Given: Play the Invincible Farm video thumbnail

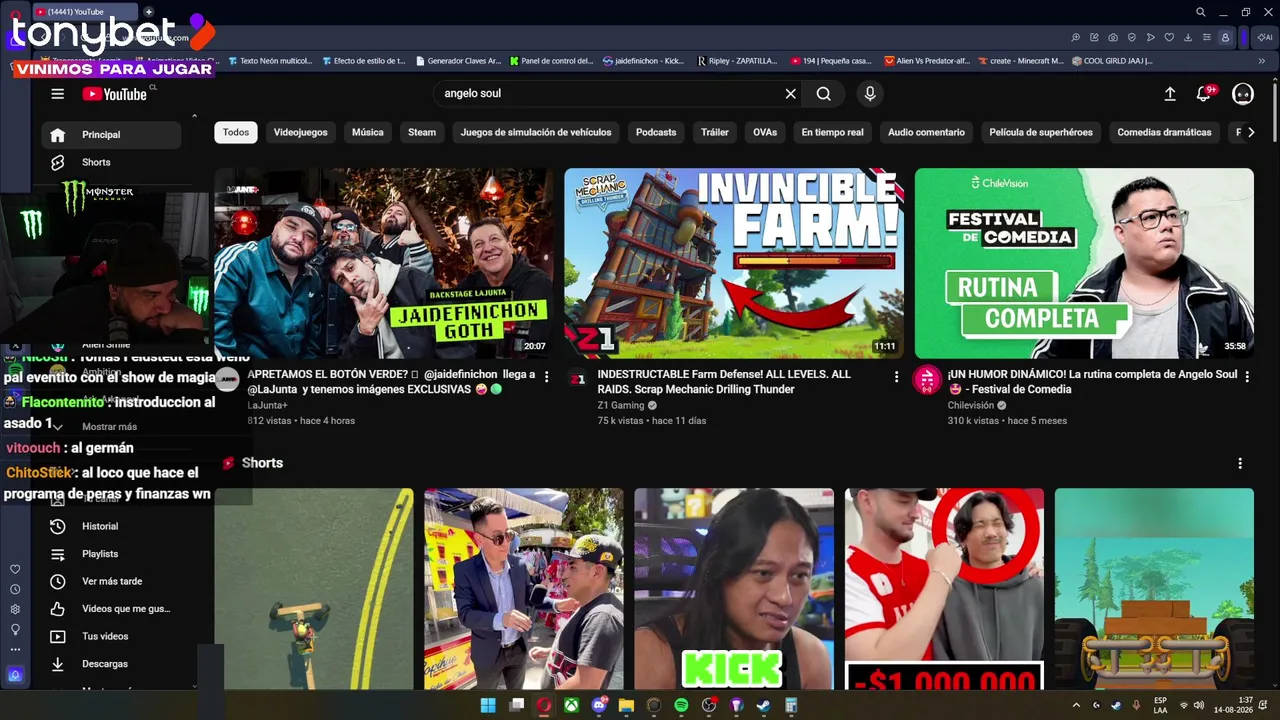Looking at the screenshot, I should click(x=734, y=263).
